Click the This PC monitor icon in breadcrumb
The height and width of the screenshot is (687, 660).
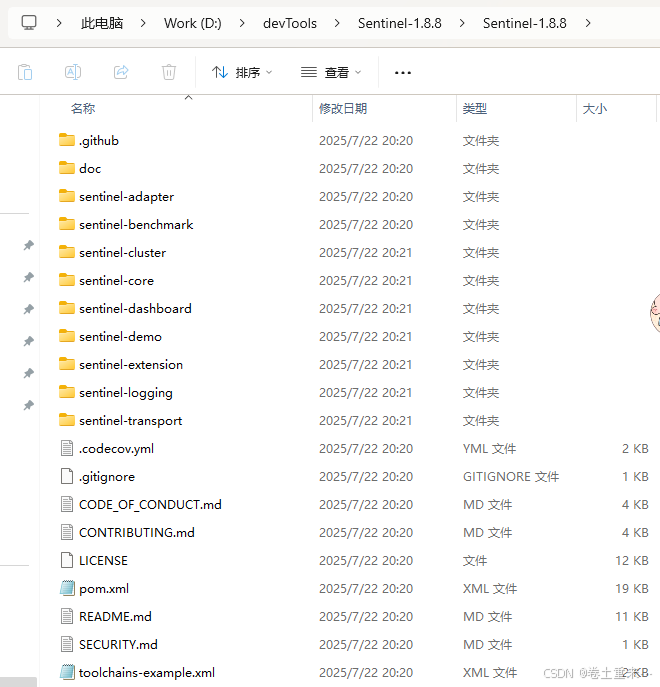point(29,23)
